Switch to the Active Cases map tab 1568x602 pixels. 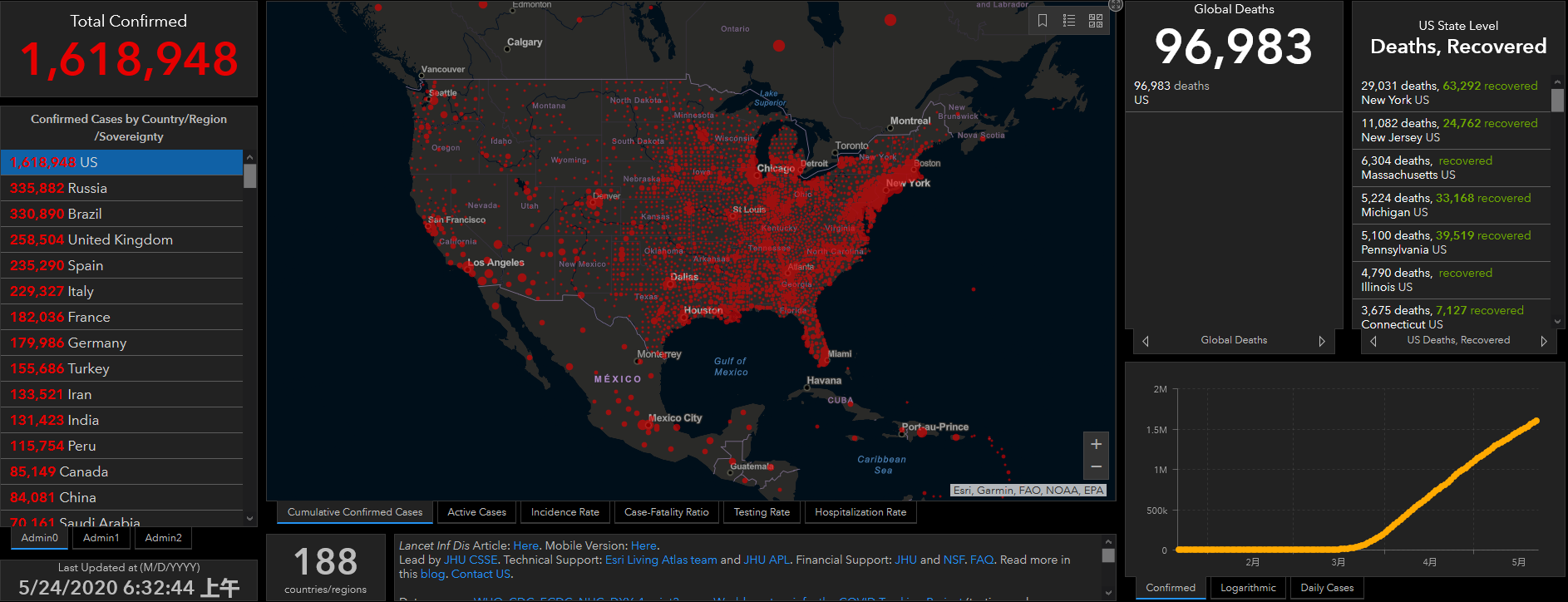pos(477,512)
